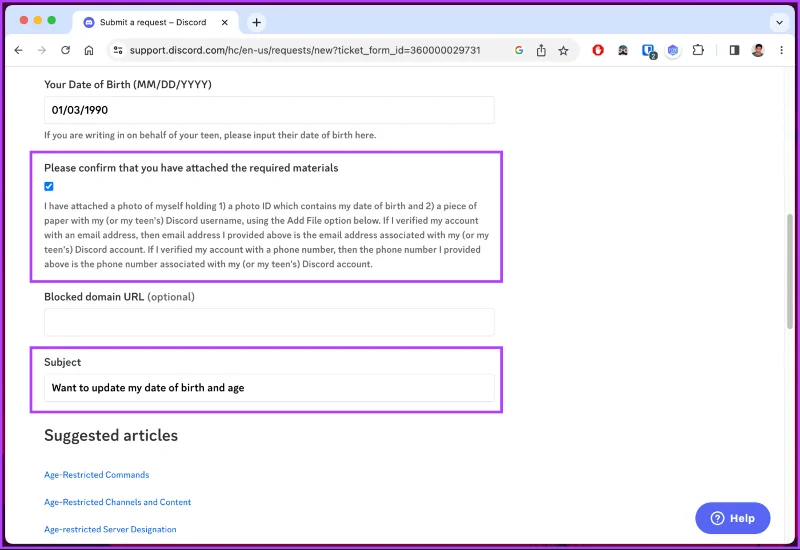Screen dimensions: 800x550
Task: Open the purple round extension icon
Action: click(673, 50)
